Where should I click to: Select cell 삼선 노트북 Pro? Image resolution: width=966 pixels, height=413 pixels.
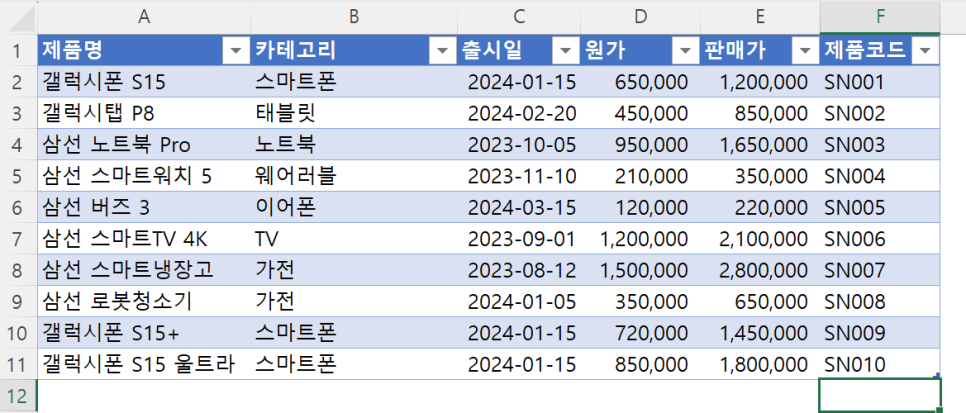(144, 145)
